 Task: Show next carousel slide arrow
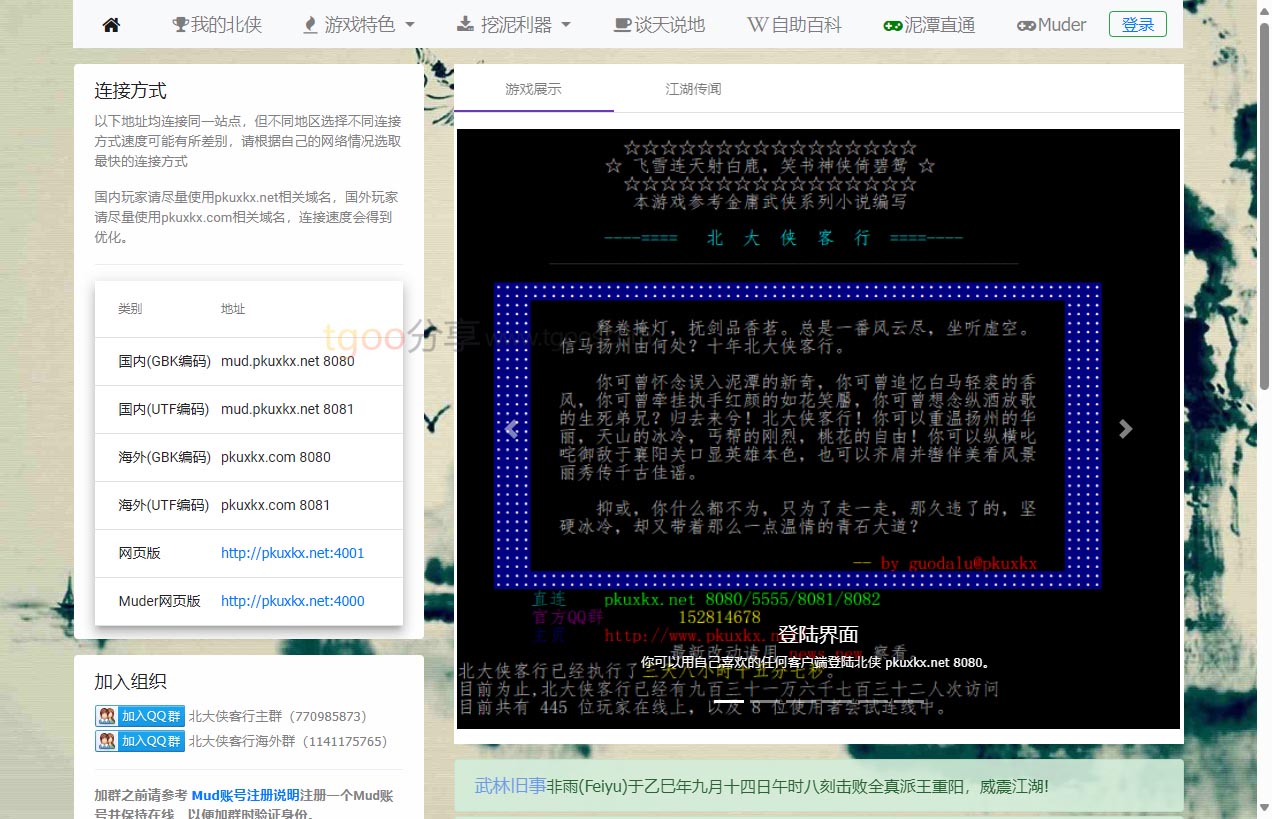click(x=1125, y=429)
